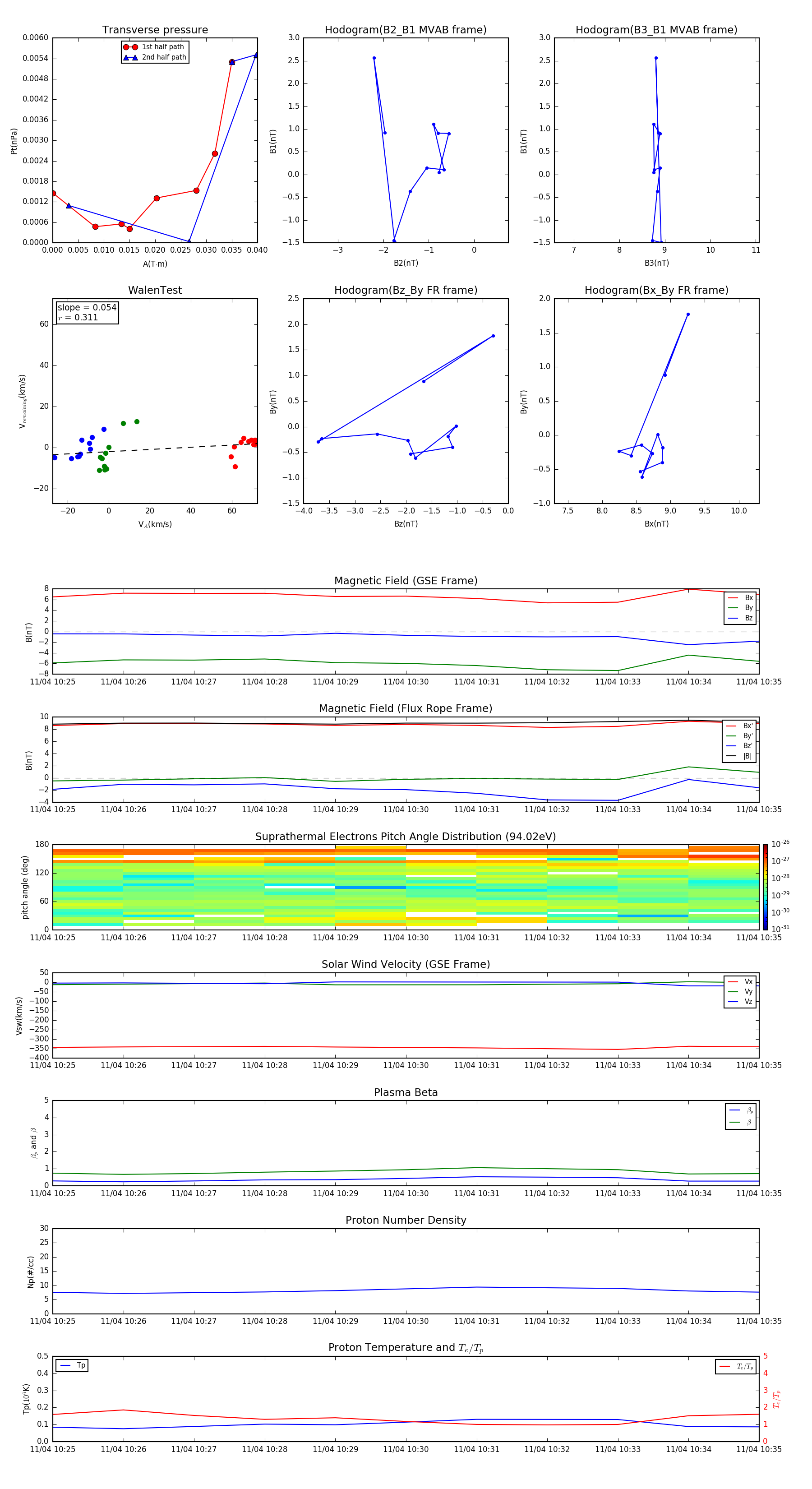Click By' legend entry in Flux Rope panel
Viewport: 812px width, 1489px height.
(740, 736)
